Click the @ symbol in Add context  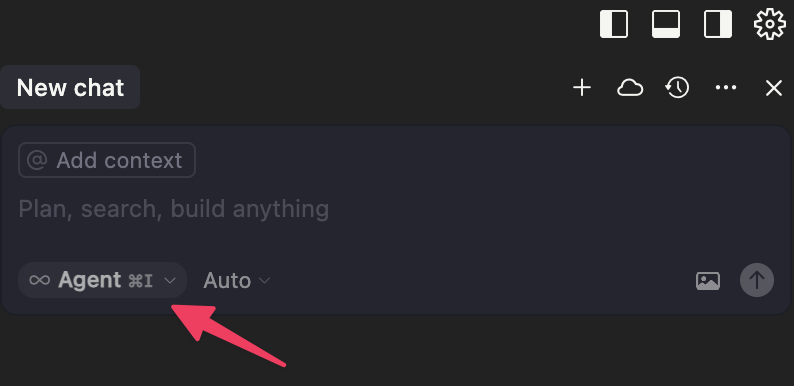pos(37,161)
